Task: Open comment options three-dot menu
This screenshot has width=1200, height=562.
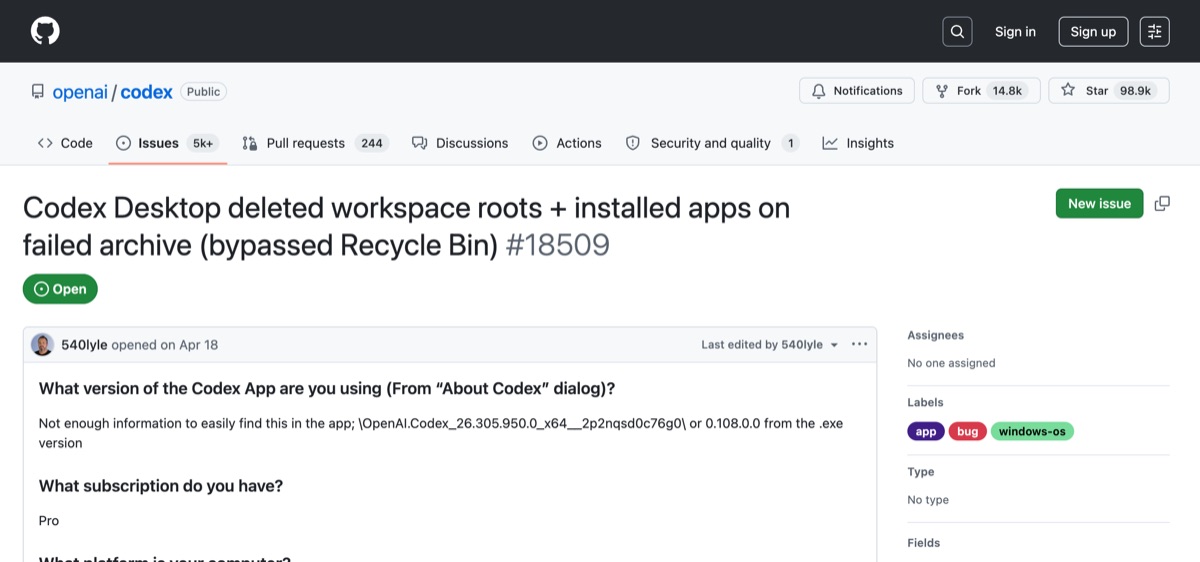Action: [860, 344]
